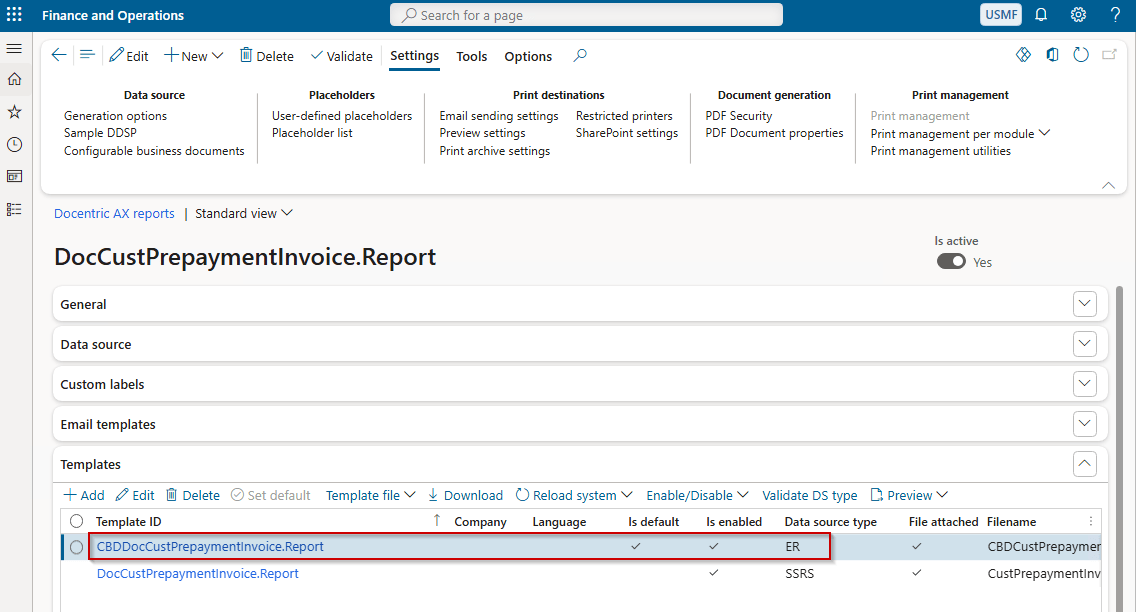
Task: Switch to the Settings tab
Action: pos(414,56)
